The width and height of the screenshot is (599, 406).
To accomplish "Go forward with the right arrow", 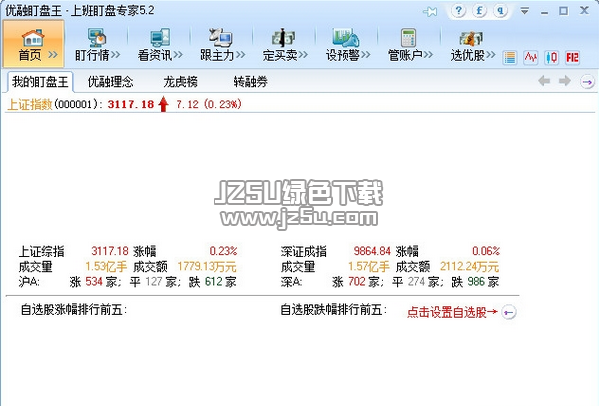I will (565, 81).
